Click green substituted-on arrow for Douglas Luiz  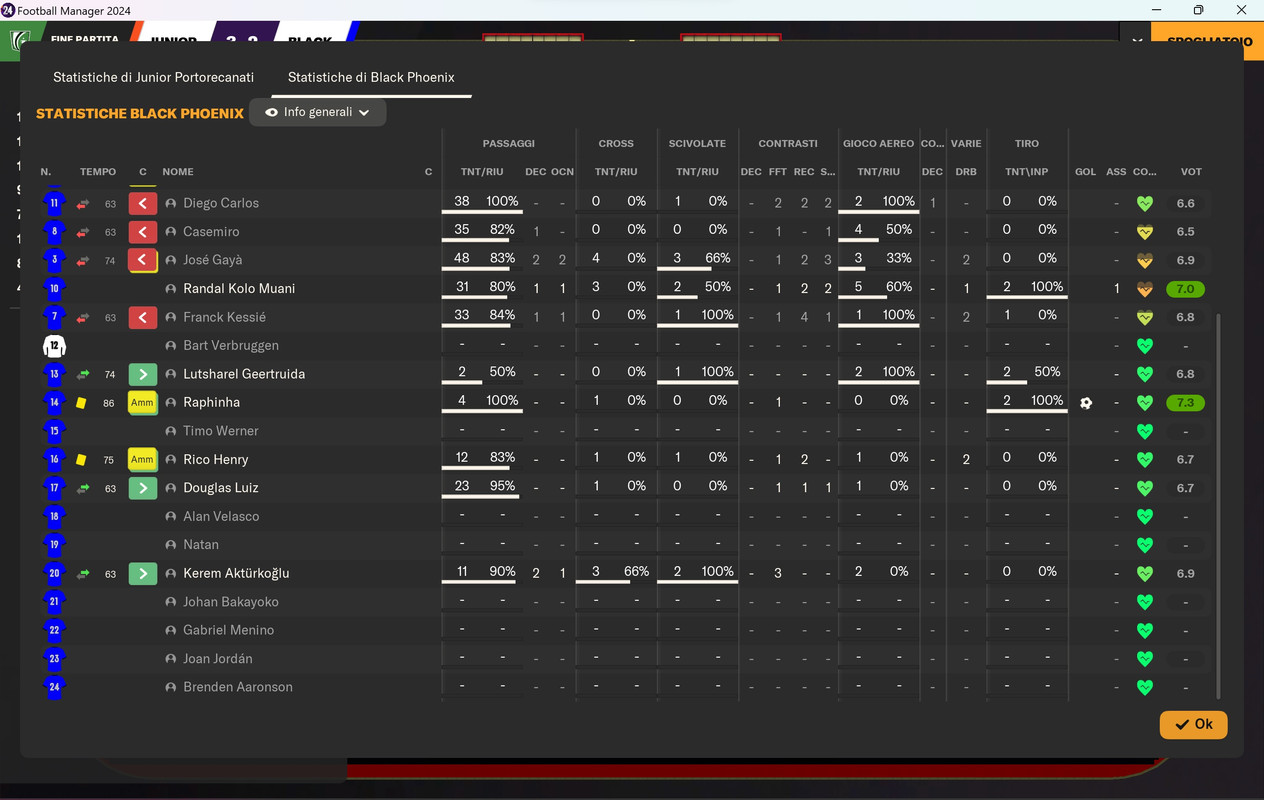coord(143,488)
